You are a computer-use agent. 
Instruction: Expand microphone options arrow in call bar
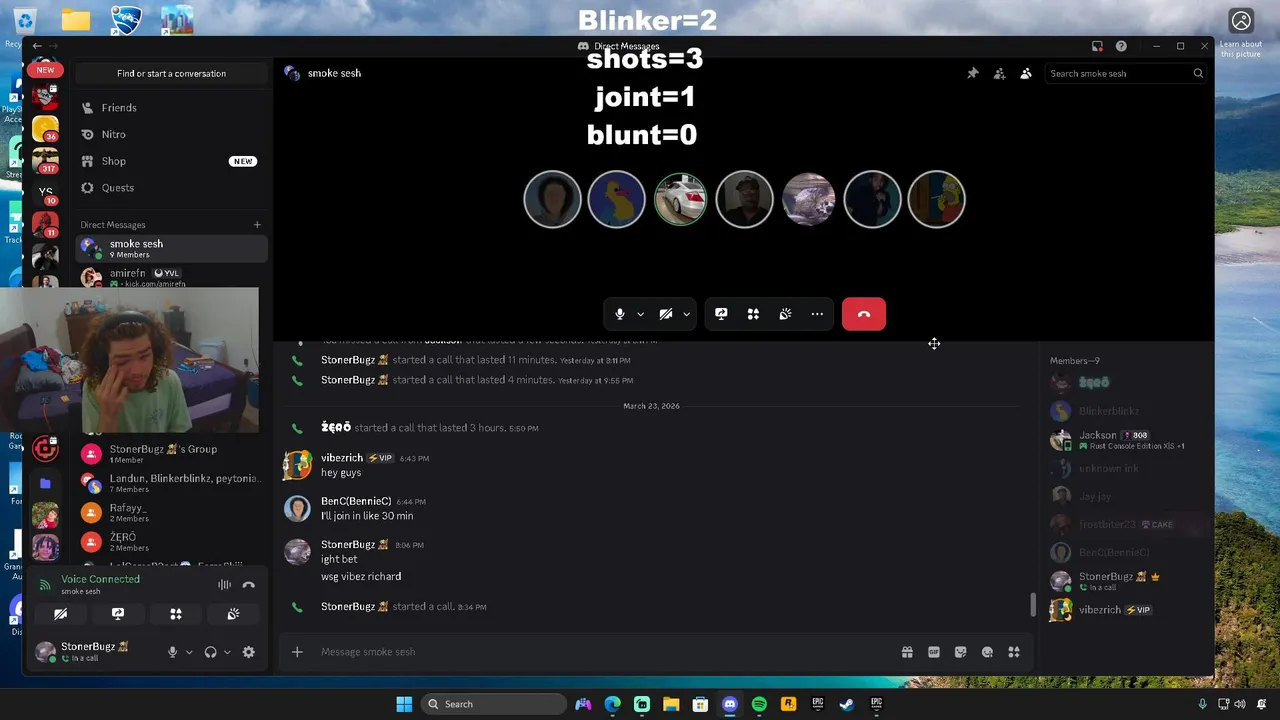[640, 314]
